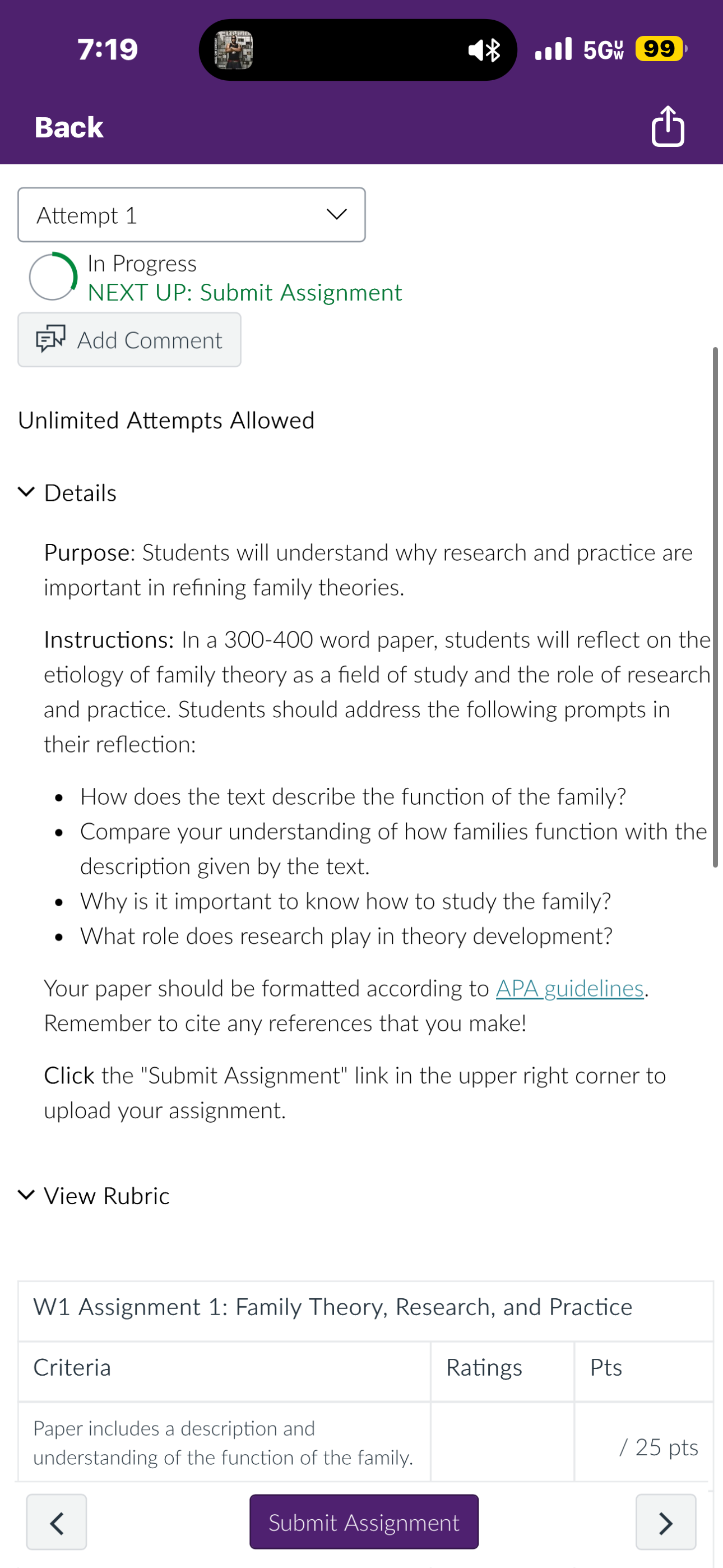Open the Attempt 1 dropdown

[192, 215]
